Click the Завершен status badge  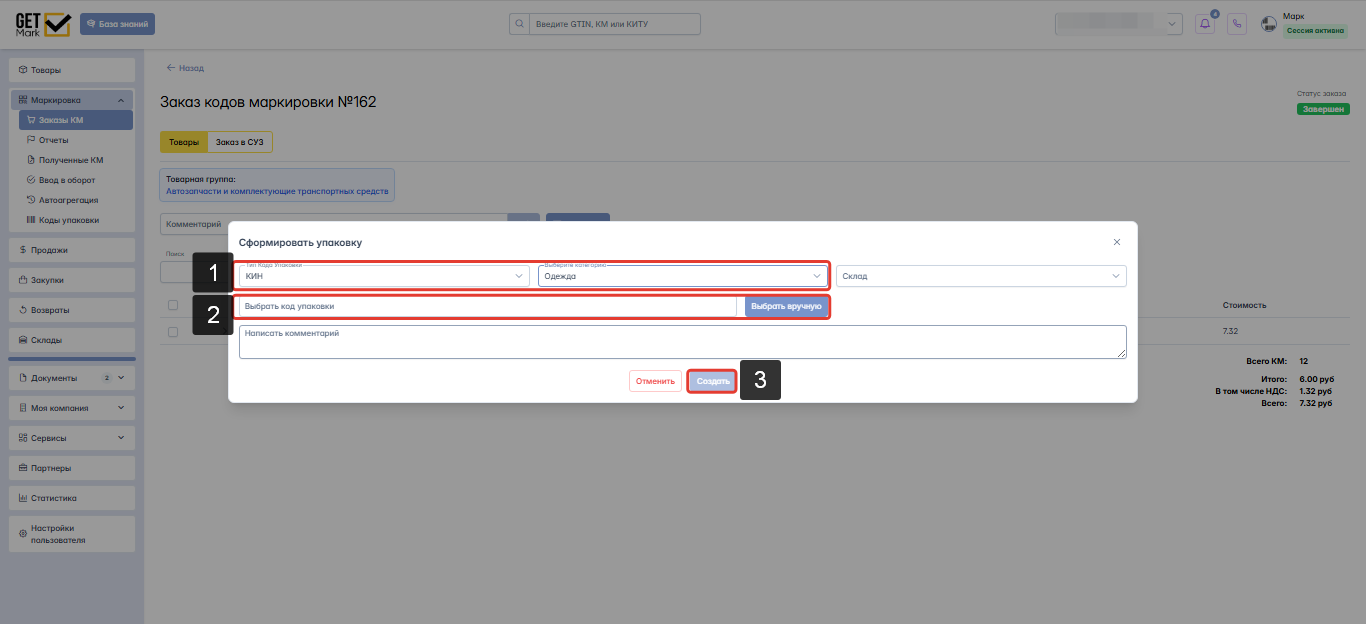coord(1323,109)
